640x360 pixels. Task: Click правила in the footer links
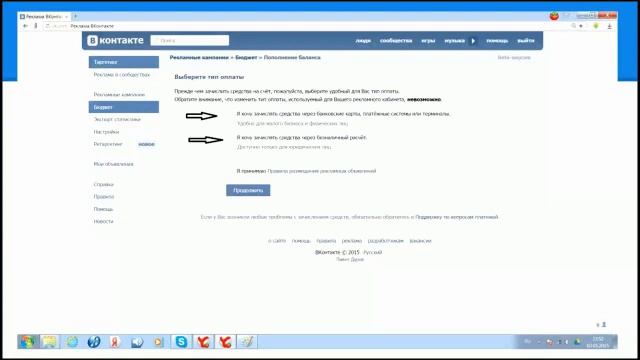click(x=326, y=241)
